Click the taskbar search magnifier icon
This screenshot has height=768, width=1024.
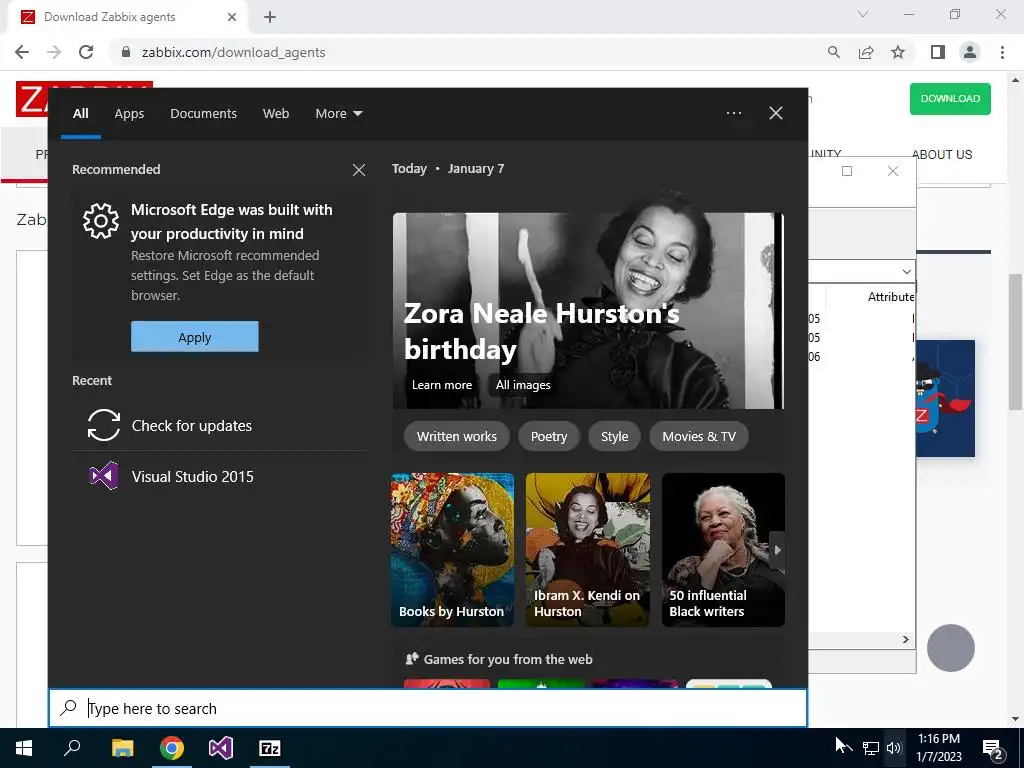coord(72,748)
